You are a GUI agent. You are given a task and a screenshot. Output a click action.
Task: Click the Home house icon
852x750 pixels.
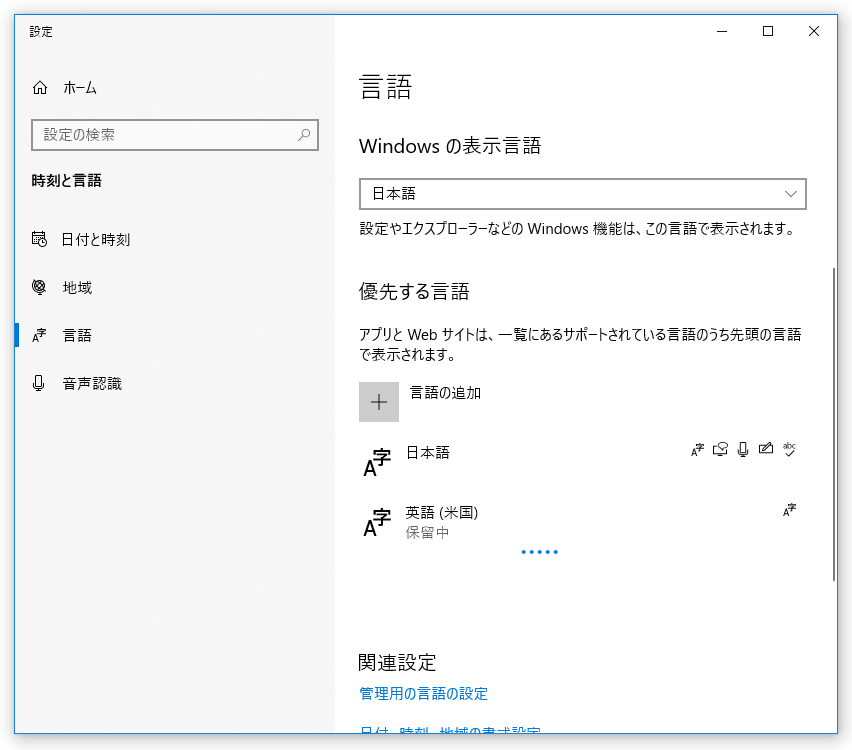40,88
